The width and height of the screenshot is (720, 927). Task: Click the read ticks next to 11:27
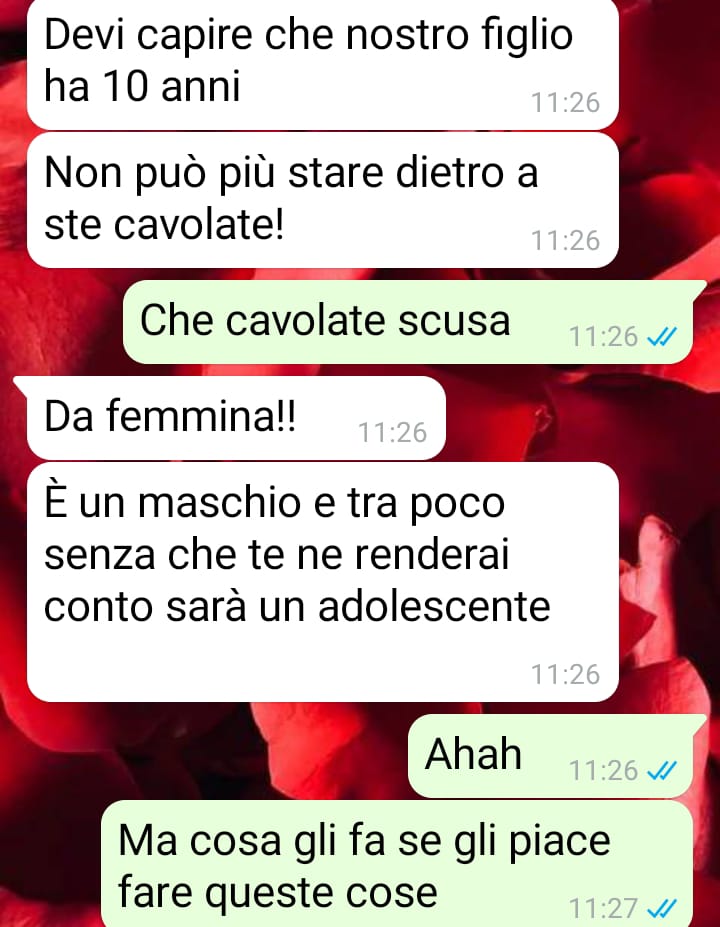(x=662, y=908)
